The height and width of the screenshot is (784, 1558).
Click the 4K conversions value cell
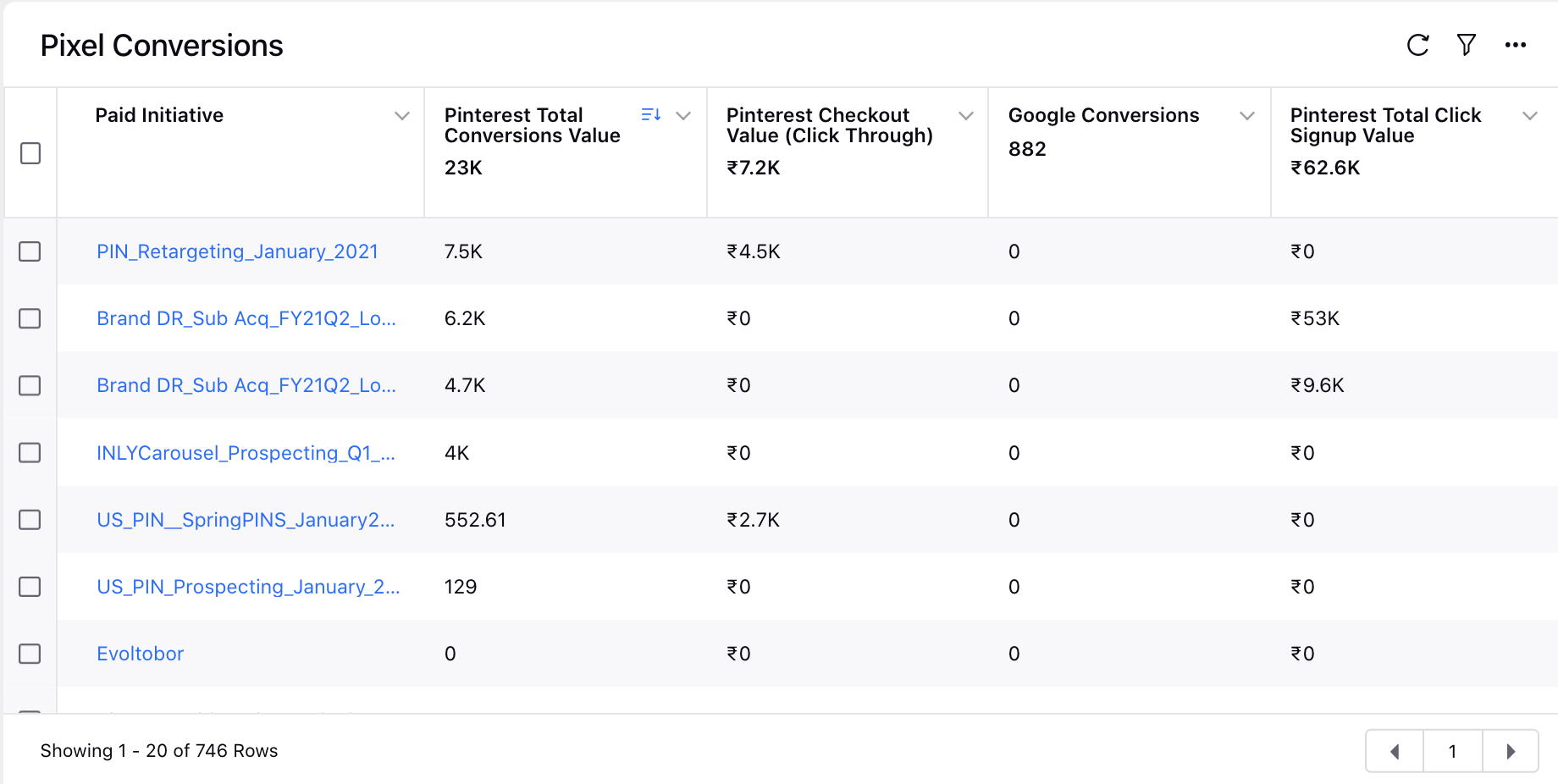(456, 453)
